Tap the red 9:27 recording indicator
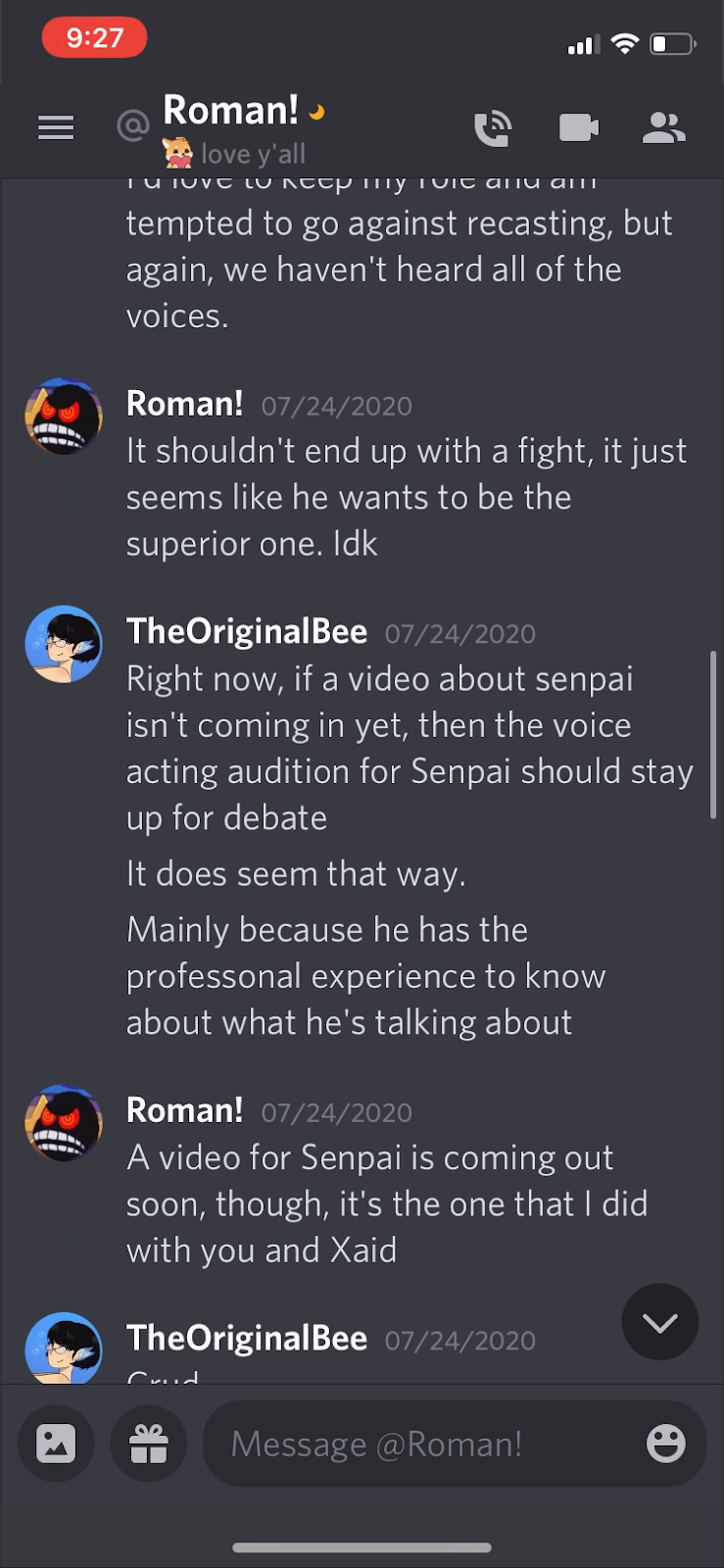This screenshot has height=1568, width=724. tap(94, 38)
